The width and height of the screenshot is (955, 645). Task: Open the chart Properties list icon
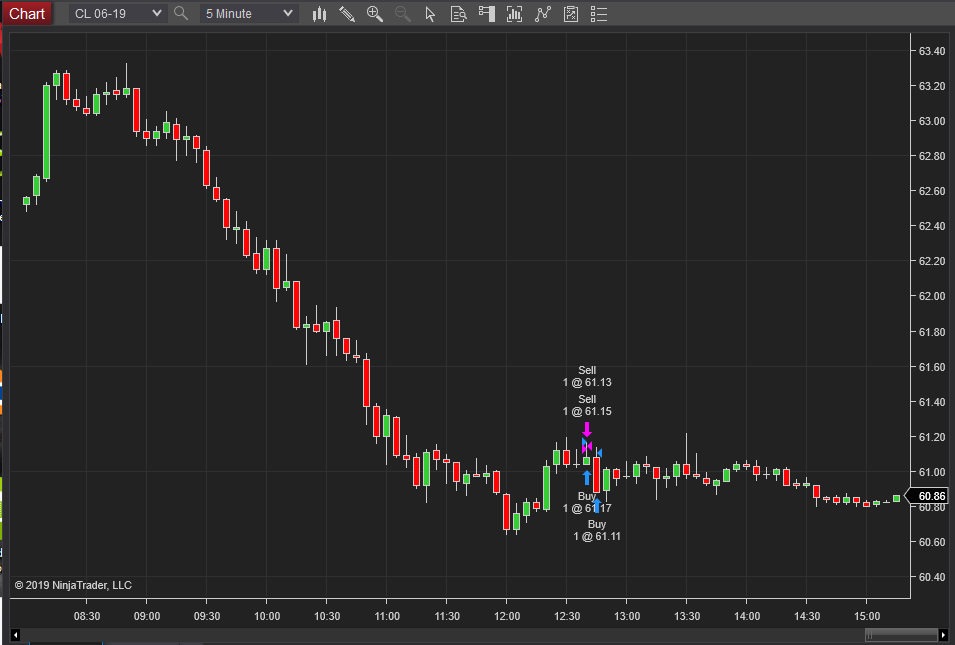[599, 14]
